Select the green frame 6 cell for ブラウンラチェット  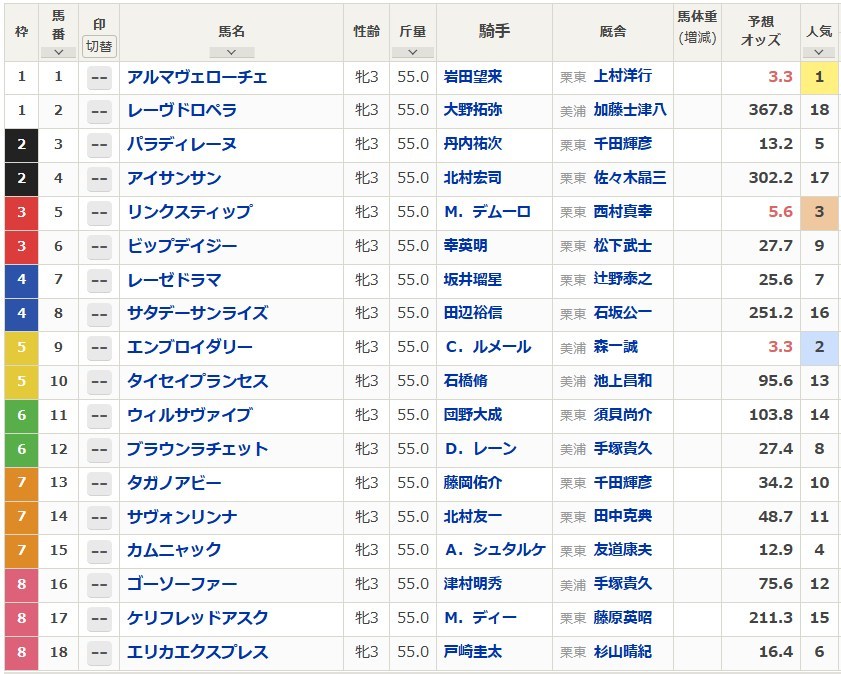(x=21, y=449)
